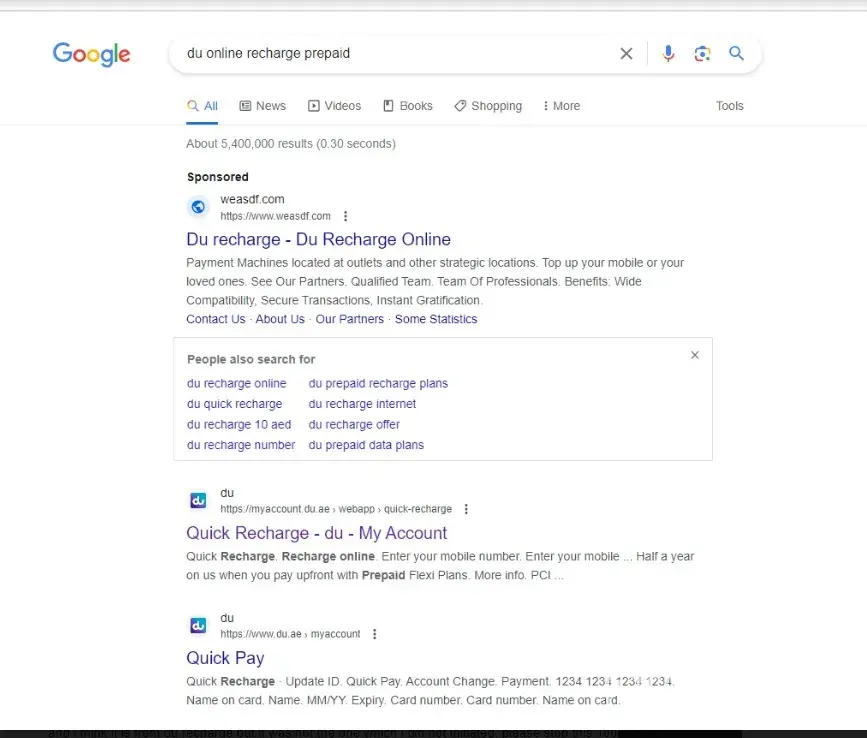
Task: Click the blue magnifier search button
Action: 736,54
